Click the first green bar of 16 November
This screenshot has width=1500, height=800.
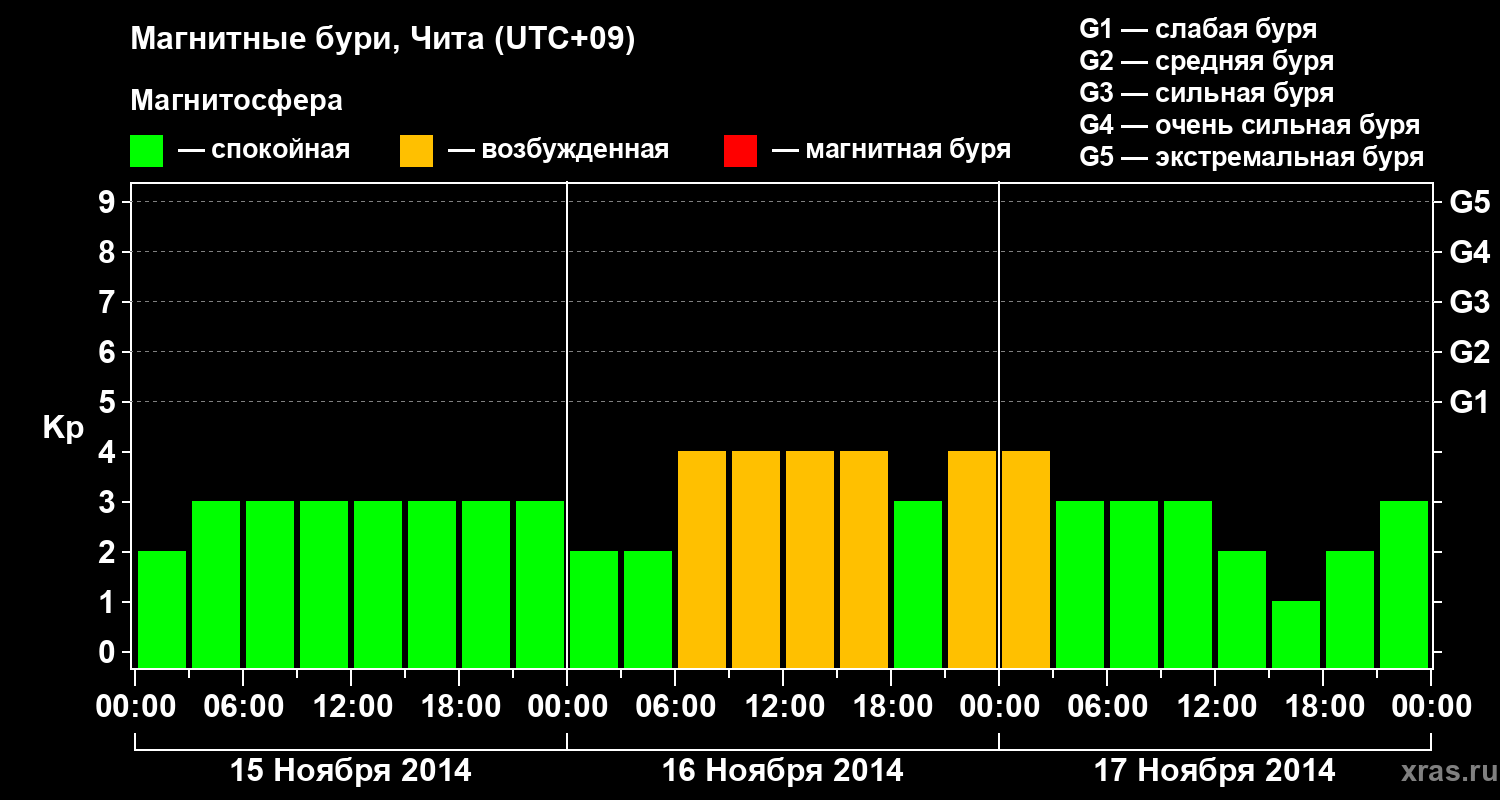(594, 609)
